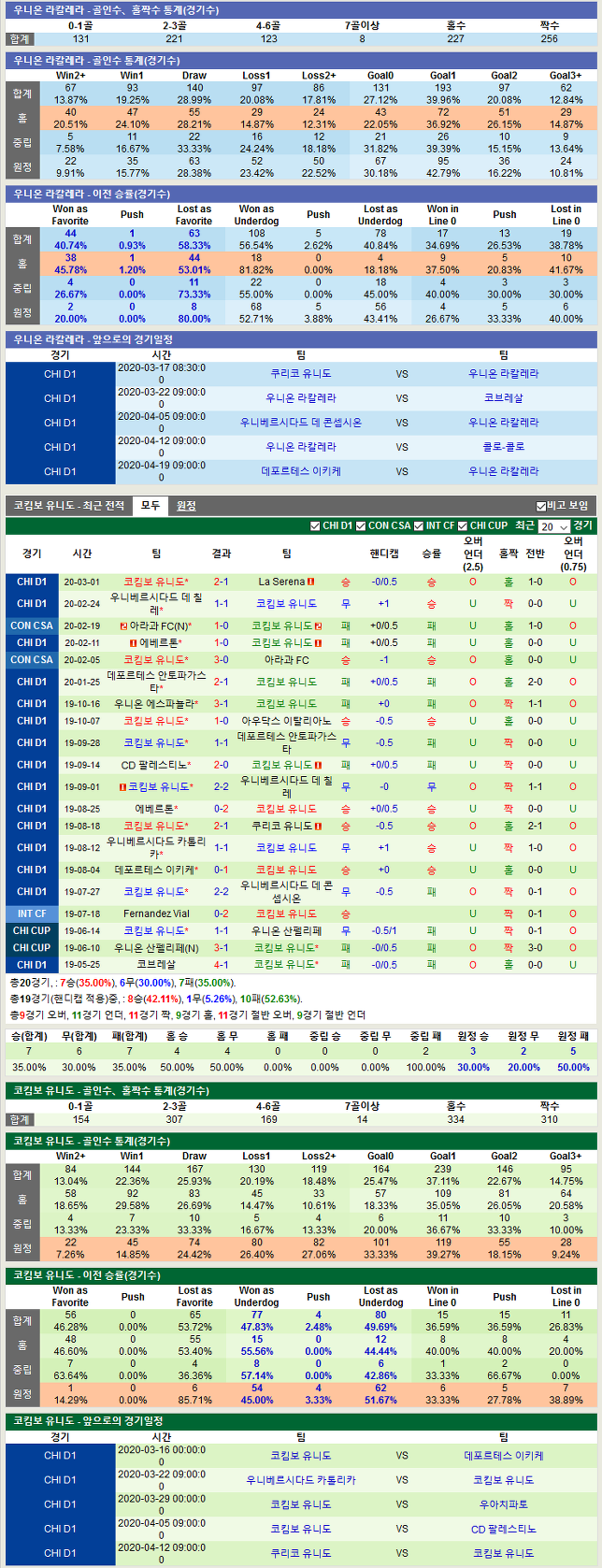Open 콜로-콜로 in 2020-04-12 fixture
This screenshot has width=602, height=1568.
coord(503,447)
